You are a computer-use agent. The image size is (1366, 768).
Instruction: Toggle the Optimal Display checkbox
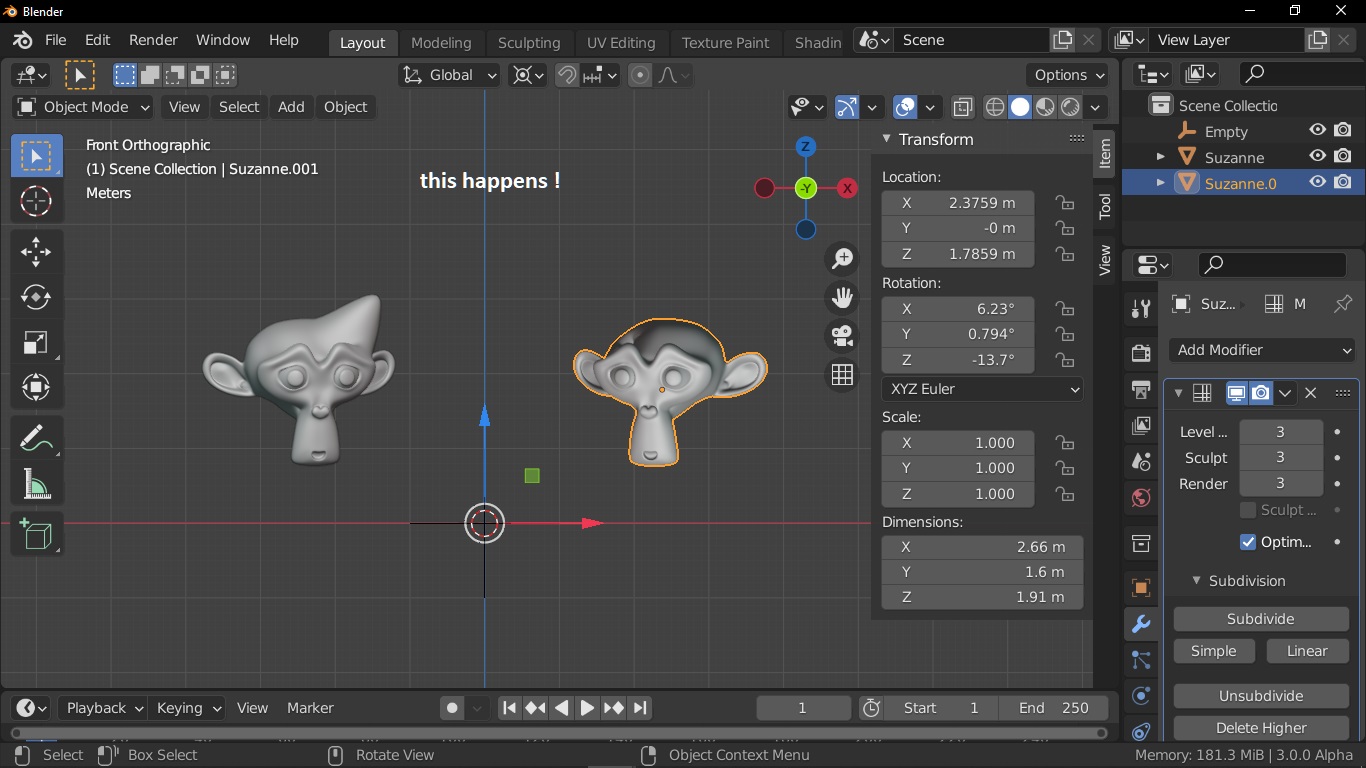tap(1247, 542)
